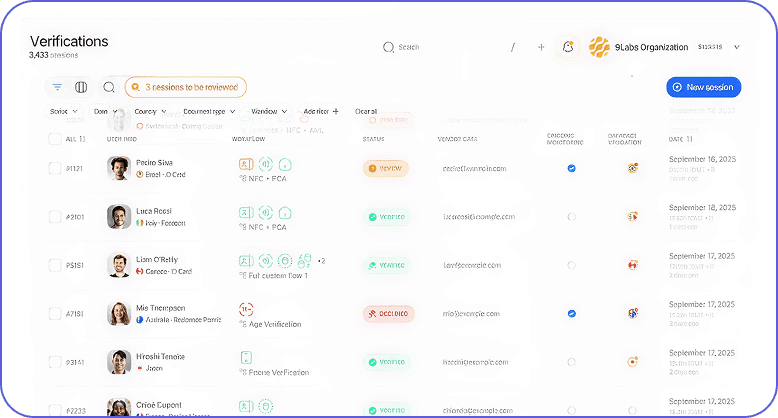Expand the 9Labs Organization account chevron

click(737, 47)
